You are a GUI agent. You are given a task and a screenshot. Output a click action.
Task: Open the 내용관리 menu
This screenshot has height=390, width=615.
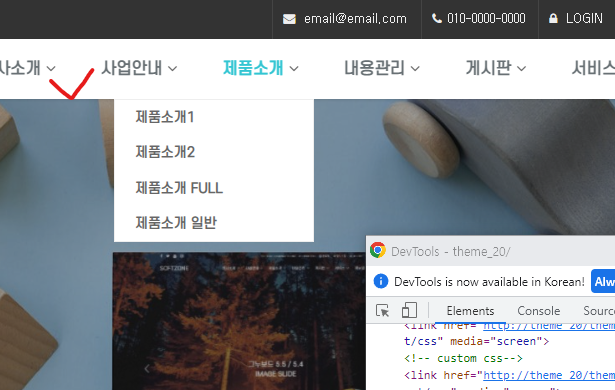click(375, 68)
